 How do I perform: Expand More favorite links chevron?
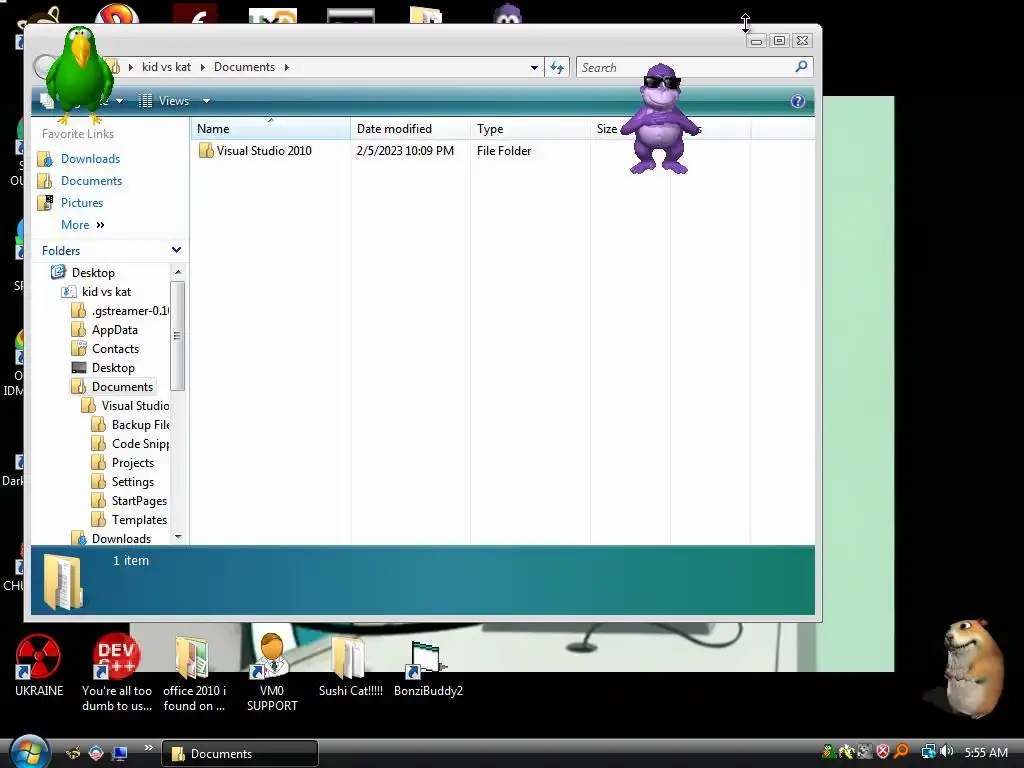(x=100, y=225)
